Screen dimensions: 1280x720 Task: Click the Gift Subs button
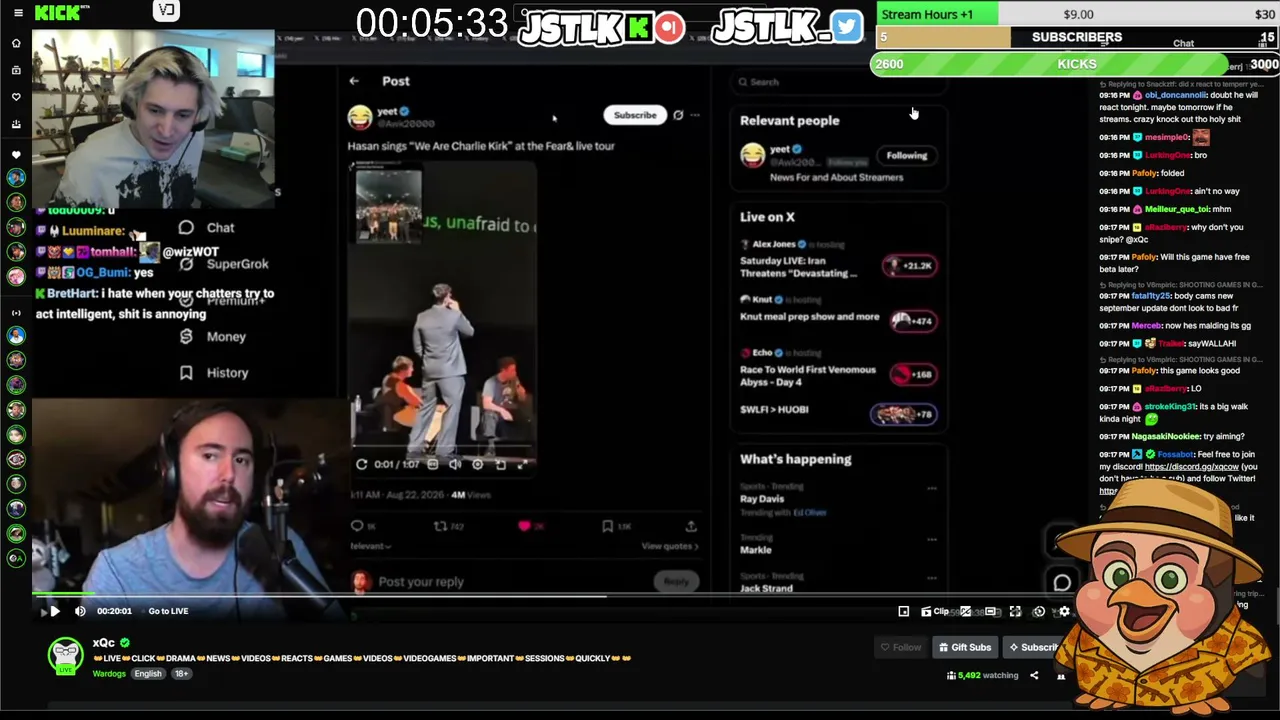point(964,647)
